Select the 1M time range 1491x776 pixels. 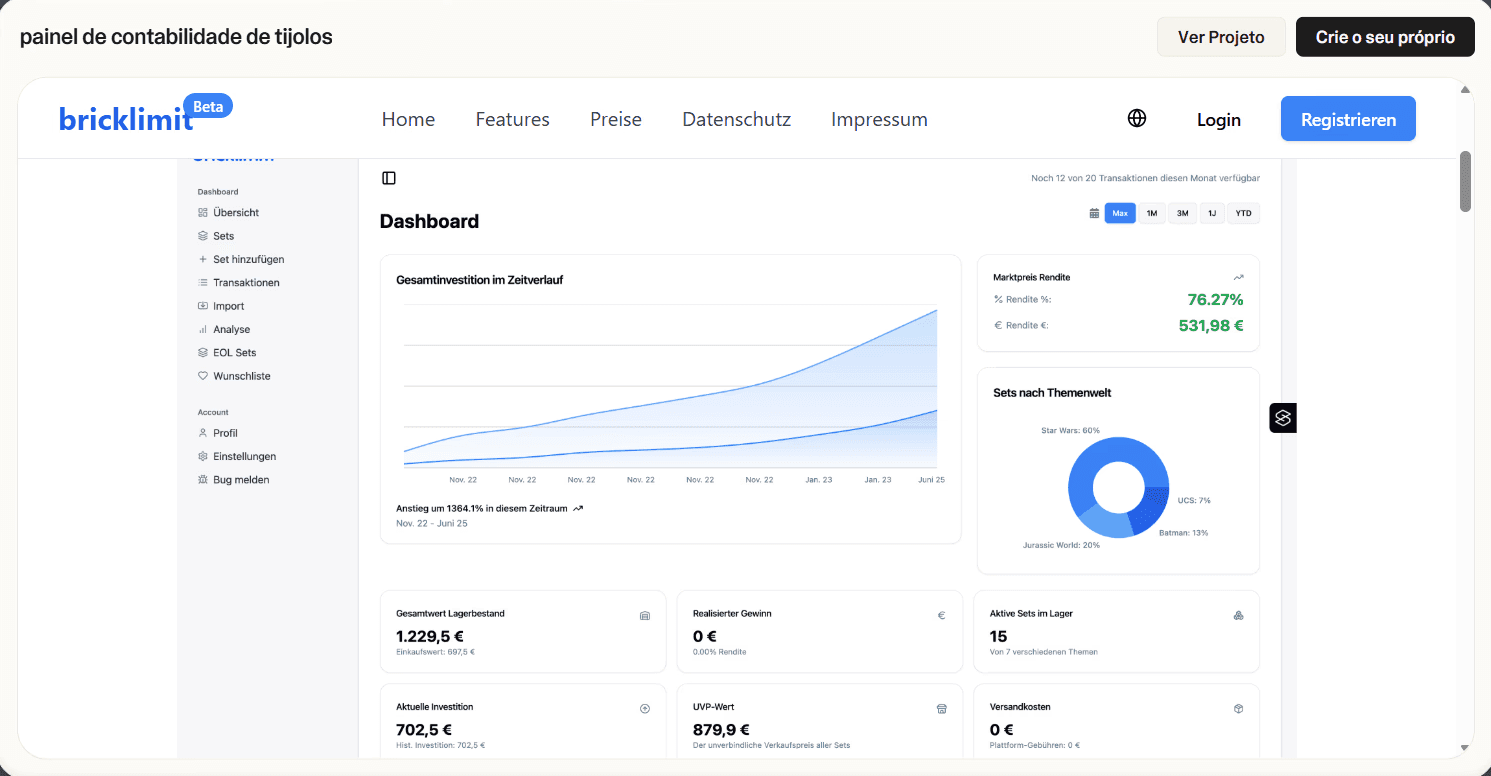(1152, 213)
